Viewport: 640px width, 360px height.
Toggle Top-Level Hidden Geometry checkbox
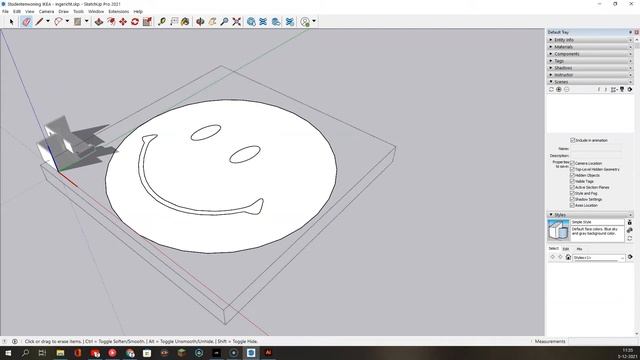click(x=572, y=169)
